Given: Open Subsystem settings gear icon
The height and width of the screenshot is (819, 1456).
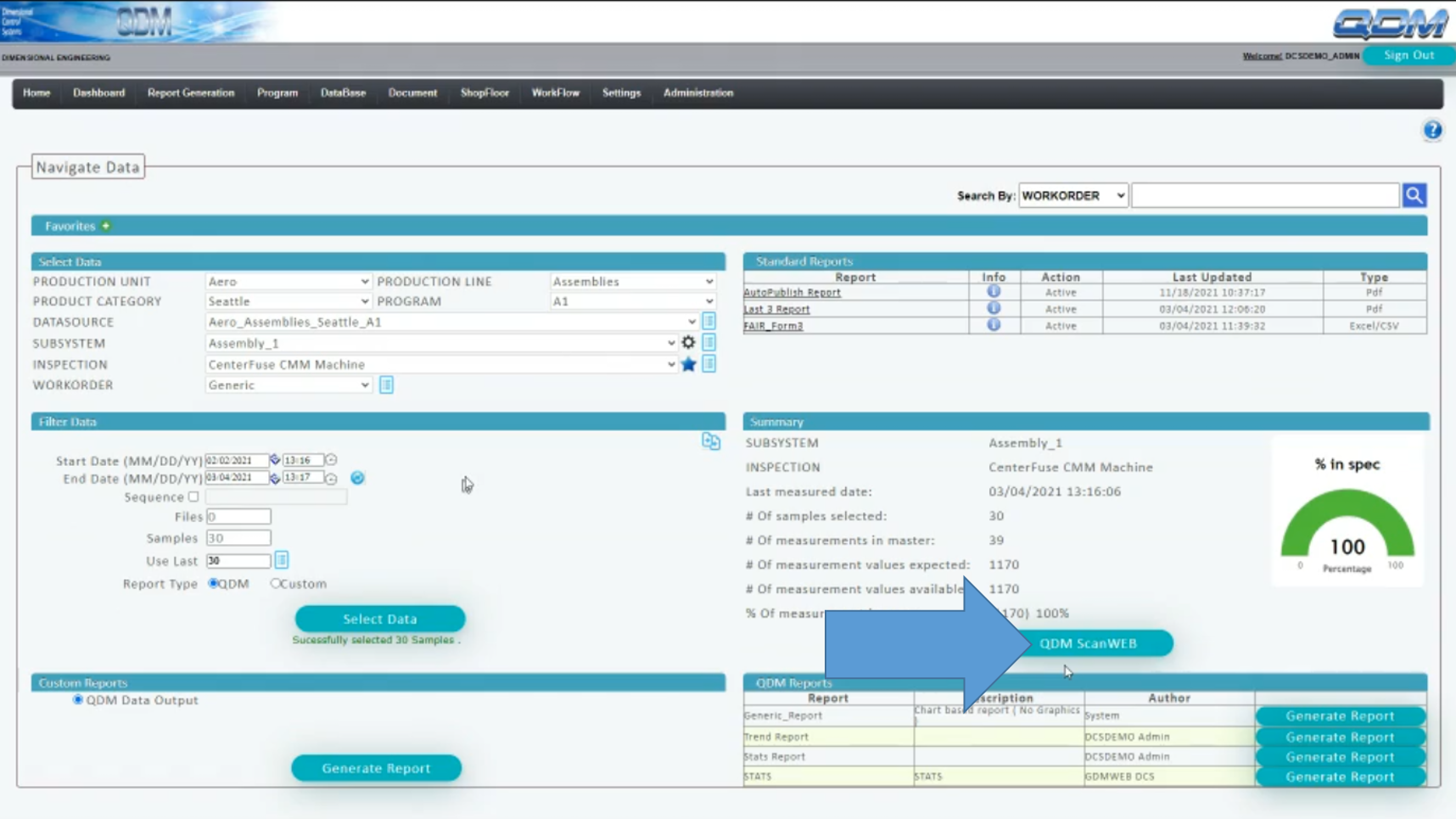Looking at the screenshot, I should 688,343.
